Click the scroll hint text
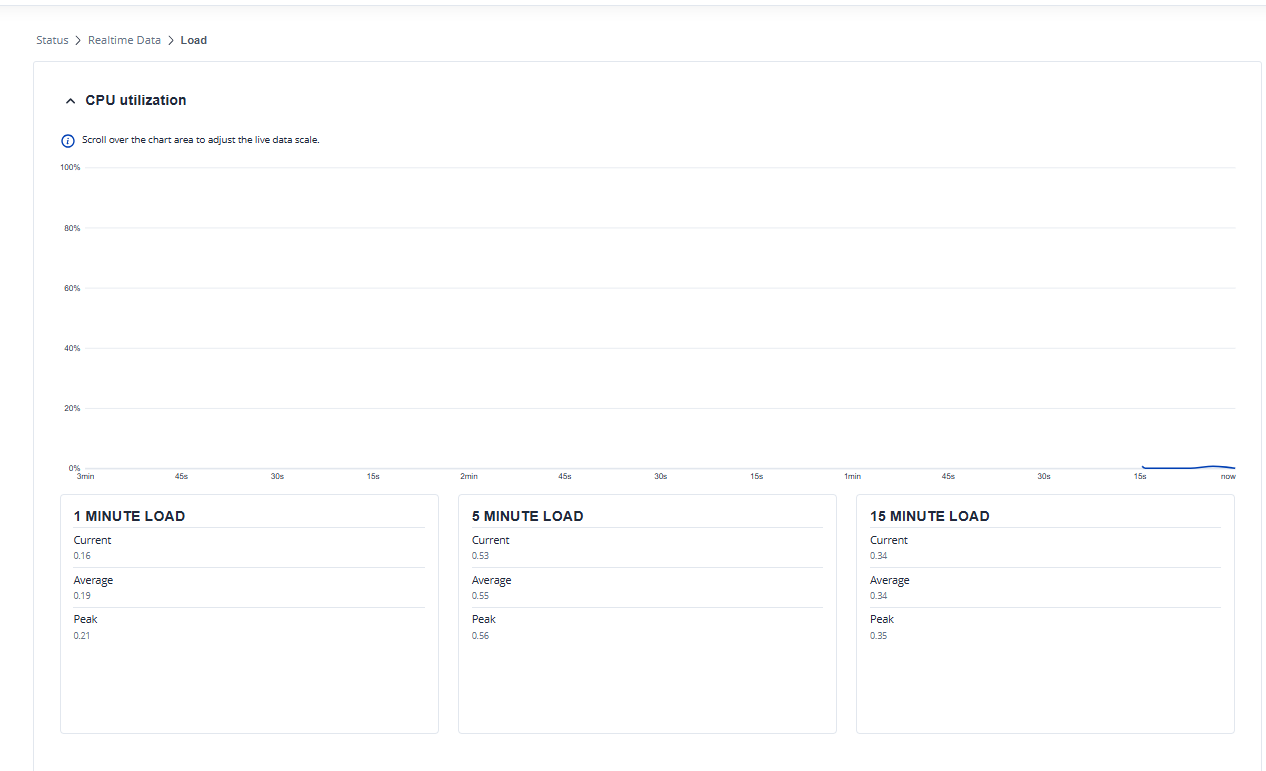Viewport: 1266px width, 771px height. (201, 140)
